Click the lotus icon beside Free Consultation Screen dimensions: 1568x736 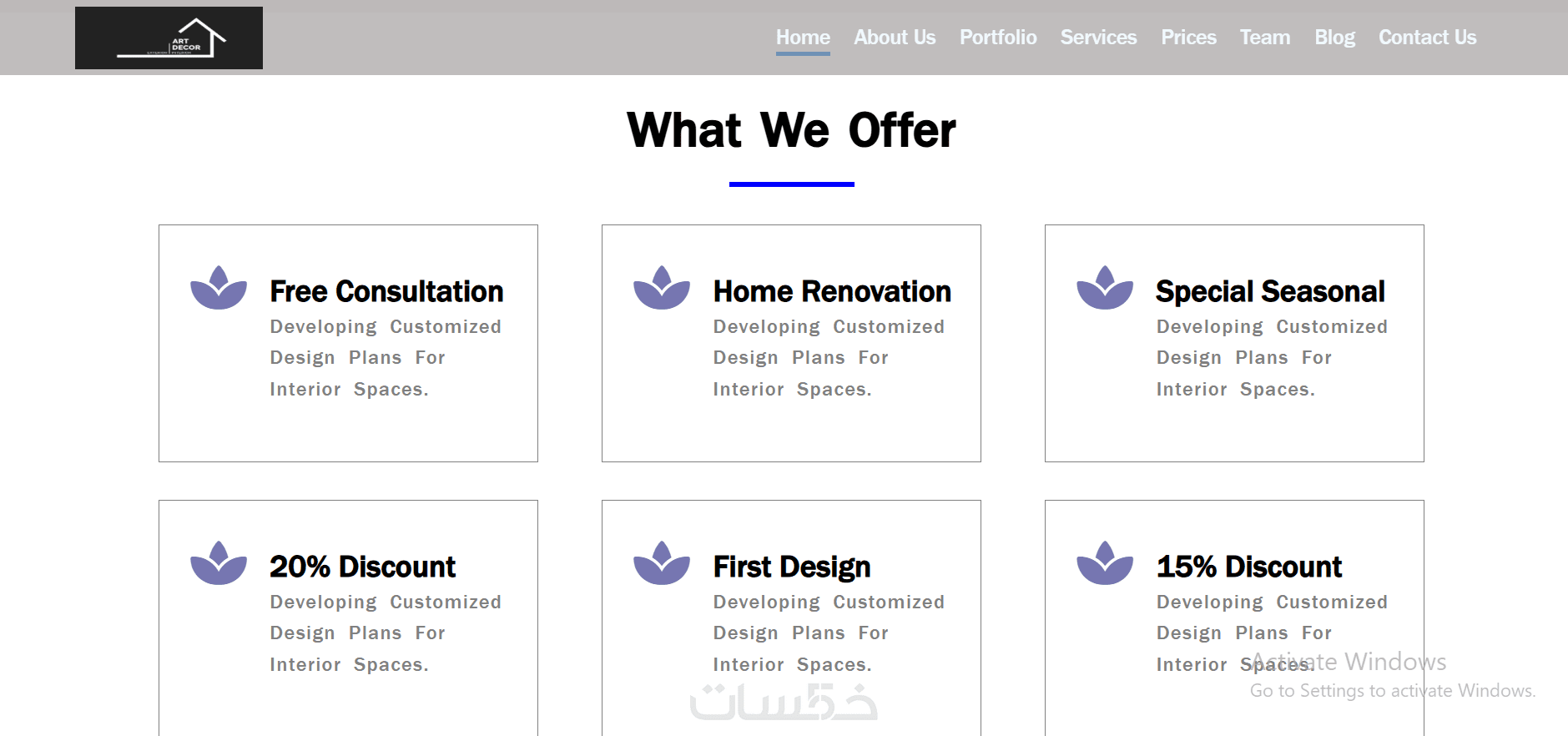(219, 289)
